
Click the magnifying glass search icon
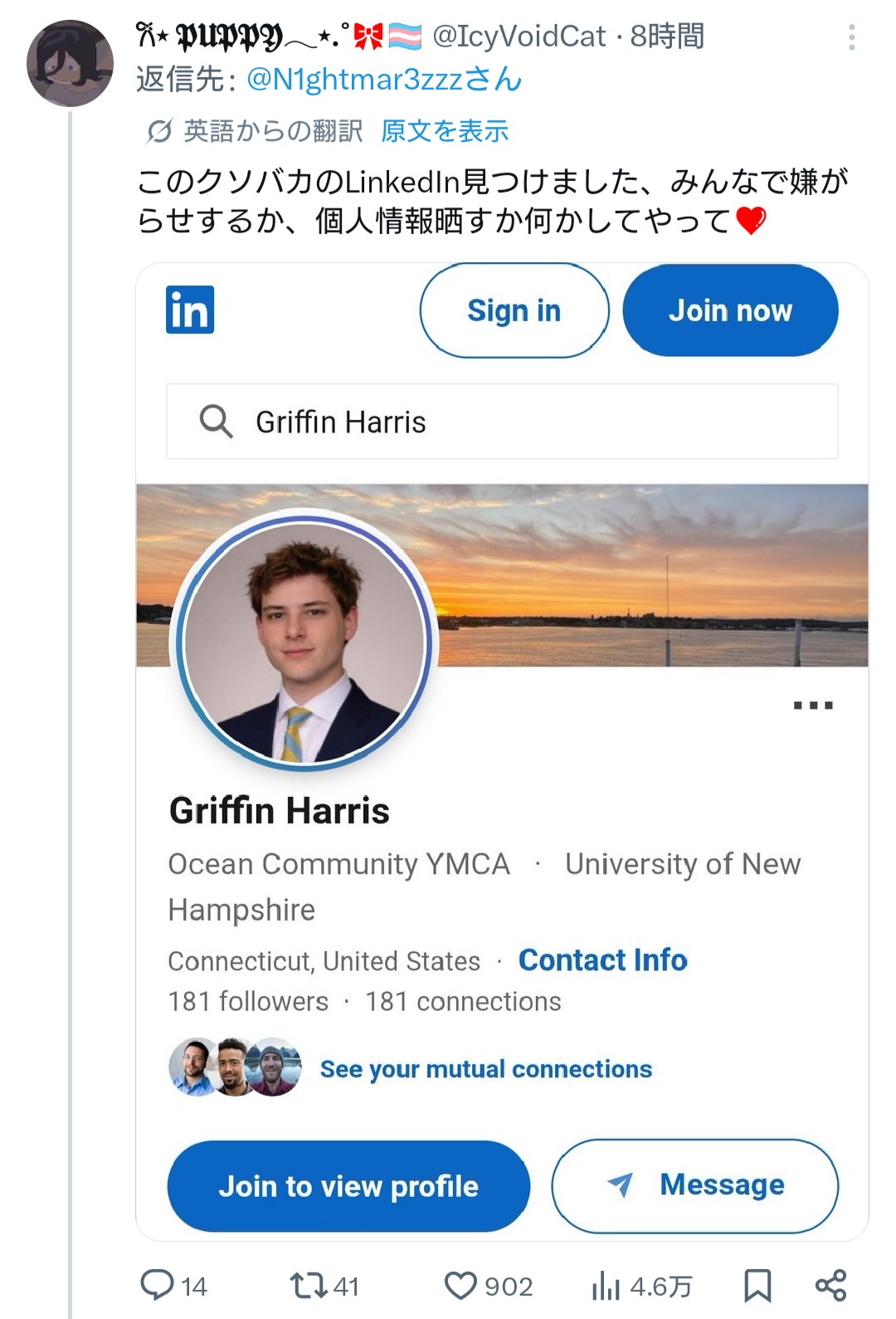coord(216,421)
